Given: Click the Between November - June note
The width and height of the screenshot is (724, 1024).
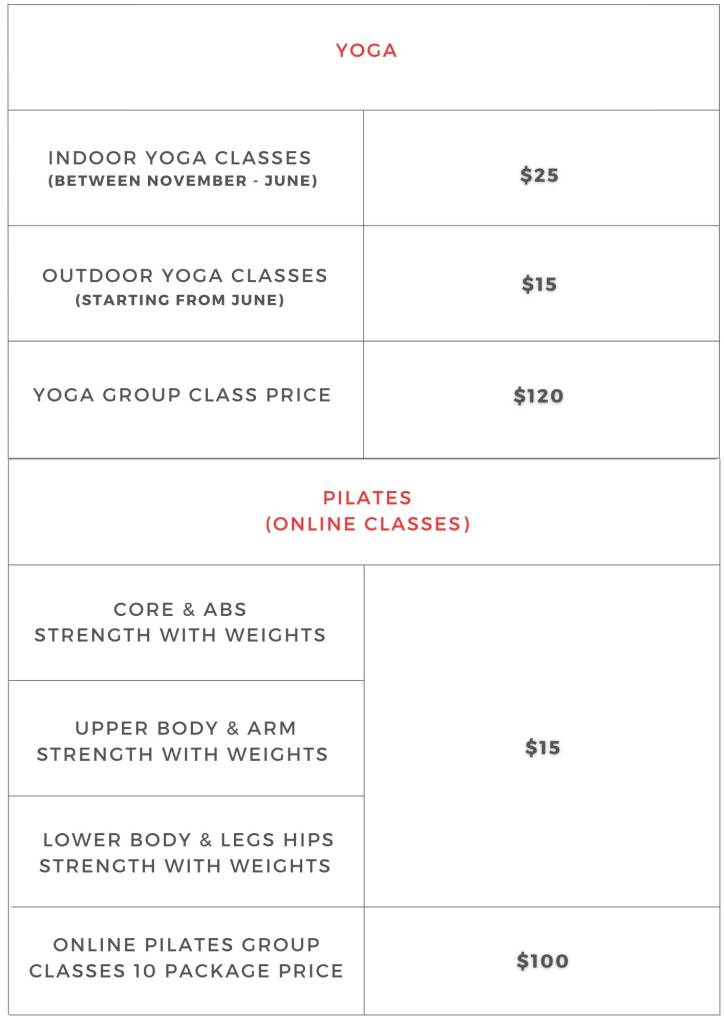Looking at the screenshot, I should 182,181.
